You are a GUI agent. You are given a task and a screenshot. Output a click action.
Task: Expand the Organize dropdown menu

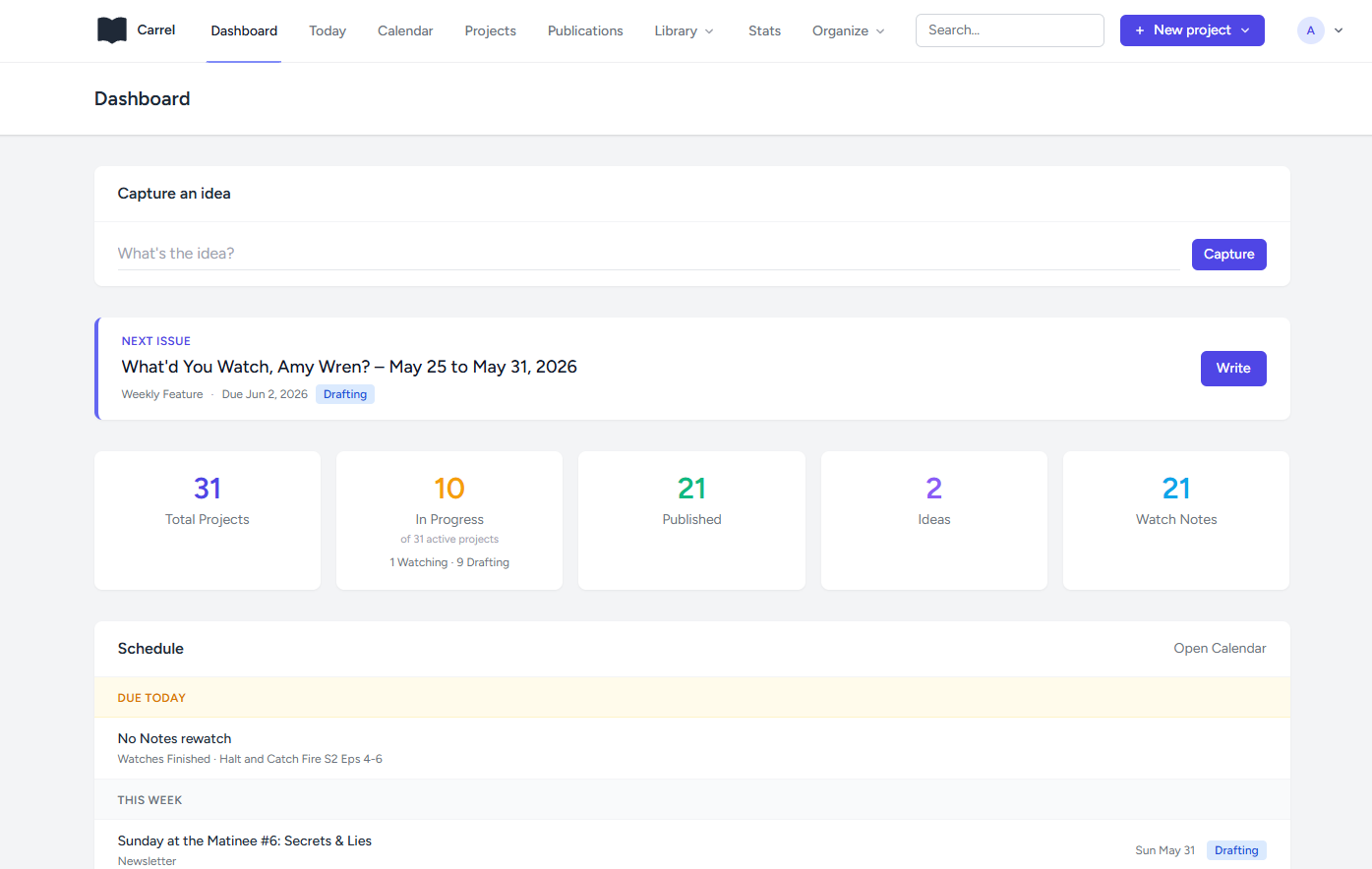tap(849, 30)
